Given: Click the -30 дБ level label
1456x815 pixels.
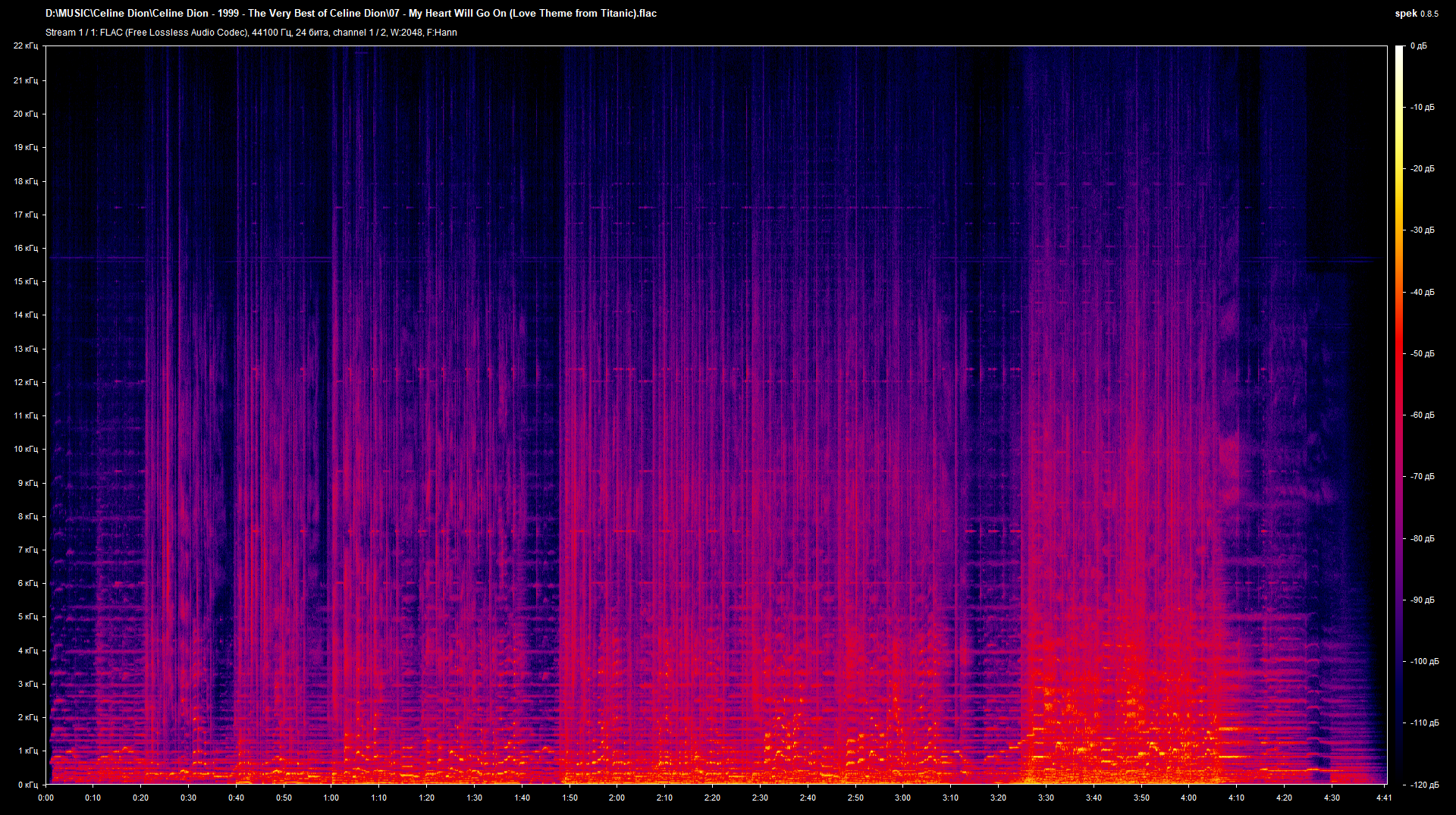Looking at the screenshot, I should [1422, 230].
